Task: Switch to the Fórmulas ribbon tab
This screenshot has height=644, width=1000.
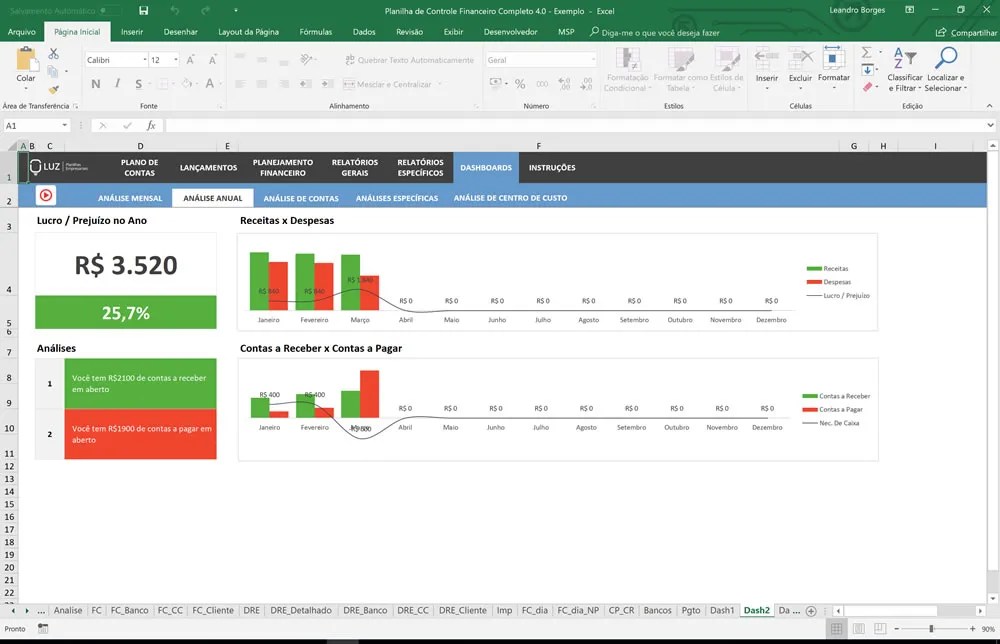Action: (315, 31)
